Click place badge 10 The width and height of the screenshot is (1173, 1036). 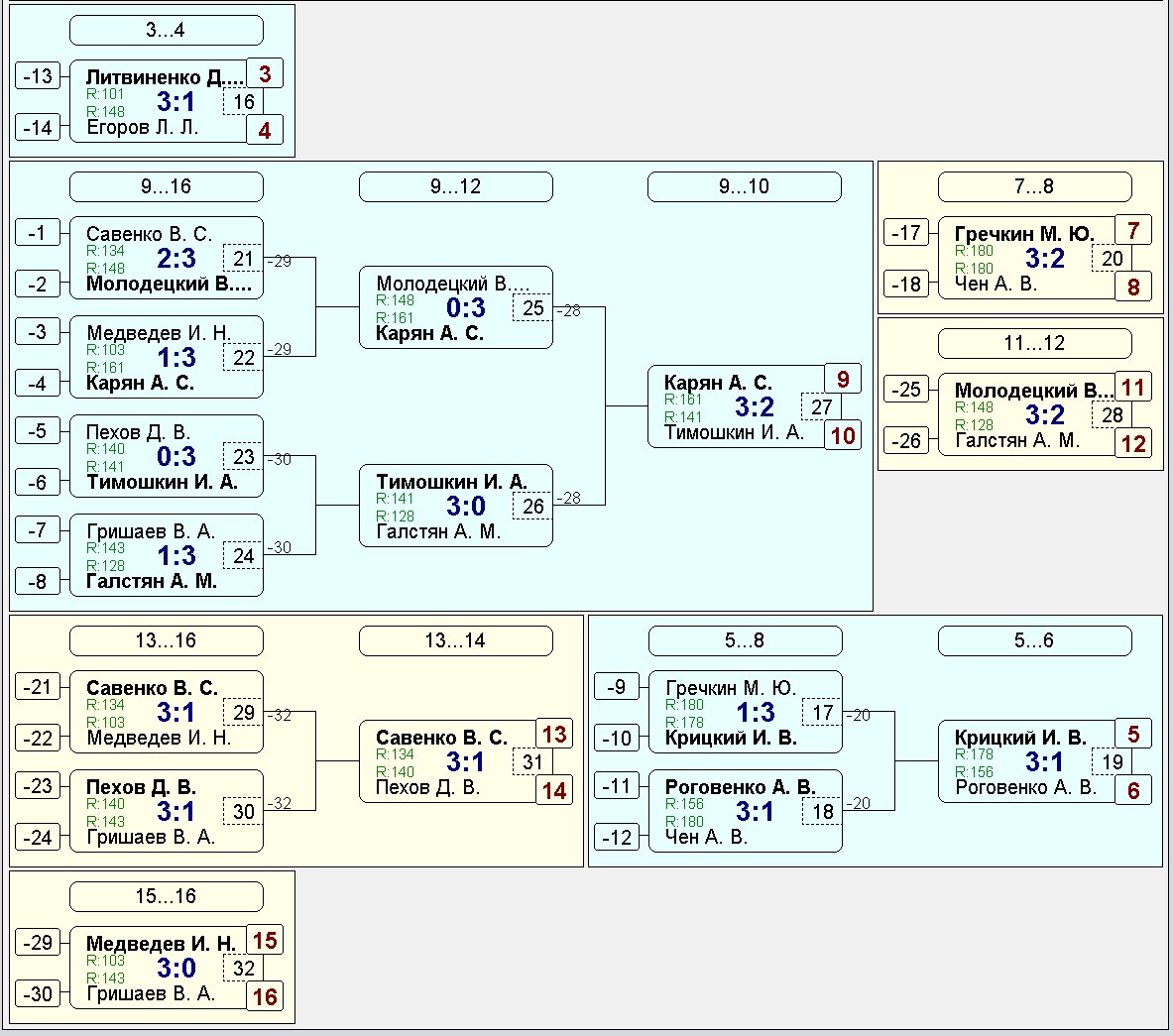click(843, 435)
